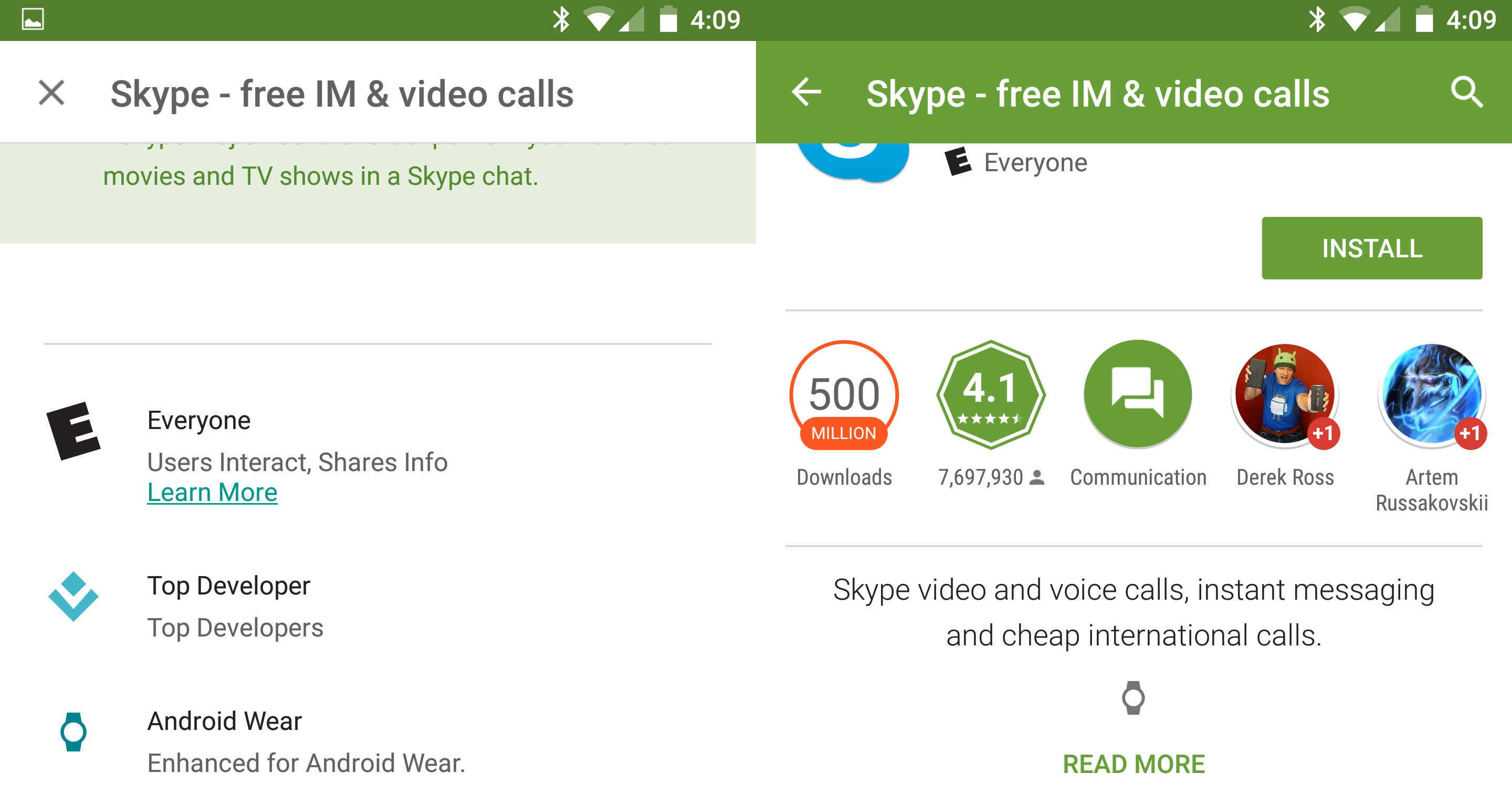Open the 4.1 star rating badge
The image size is (1512, 794).
(x=990, y=395)
